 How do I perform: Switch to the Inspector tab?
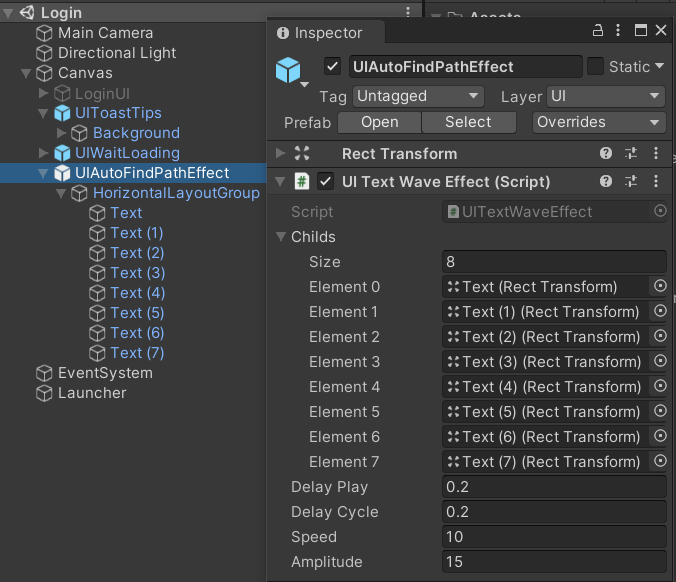pyautogui.click(x=320, y=33)
